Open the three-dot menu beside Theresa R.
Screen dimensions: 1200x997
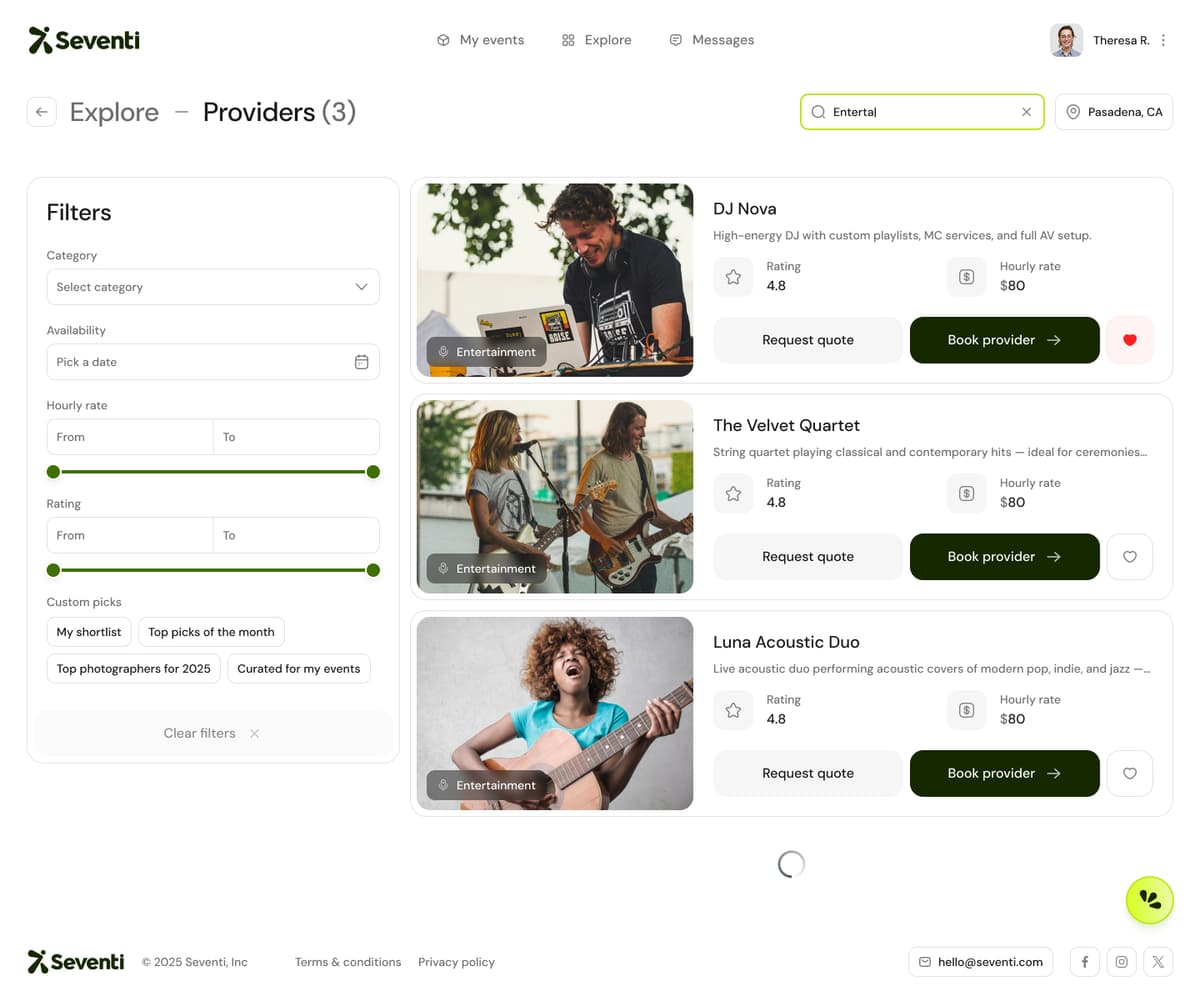tap(1163, 39)
